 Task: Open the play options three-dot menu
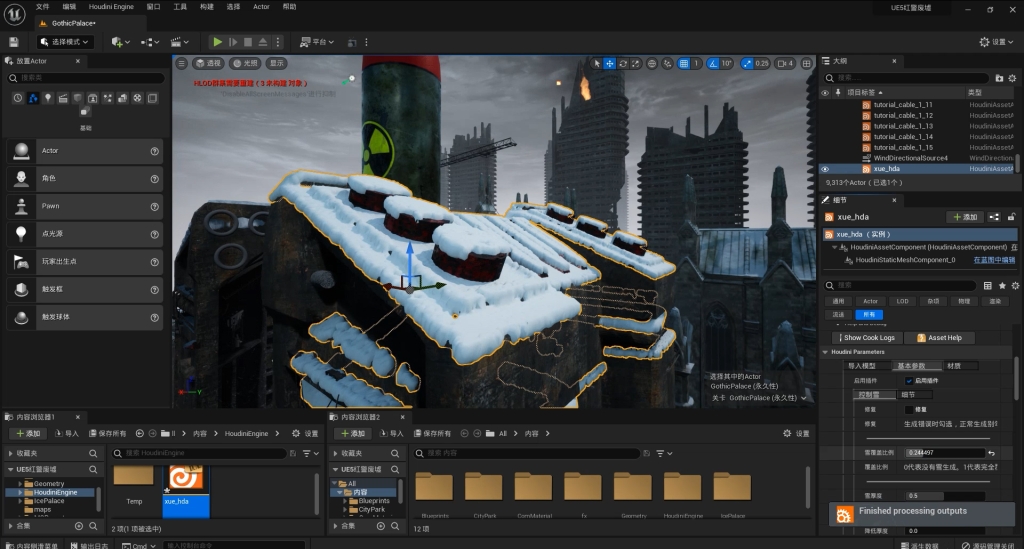278,42
